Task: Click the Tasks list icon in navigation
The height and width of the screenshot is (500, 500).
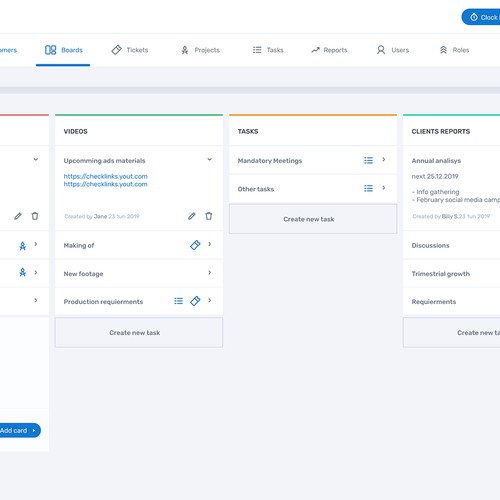Action: point(257,50)
